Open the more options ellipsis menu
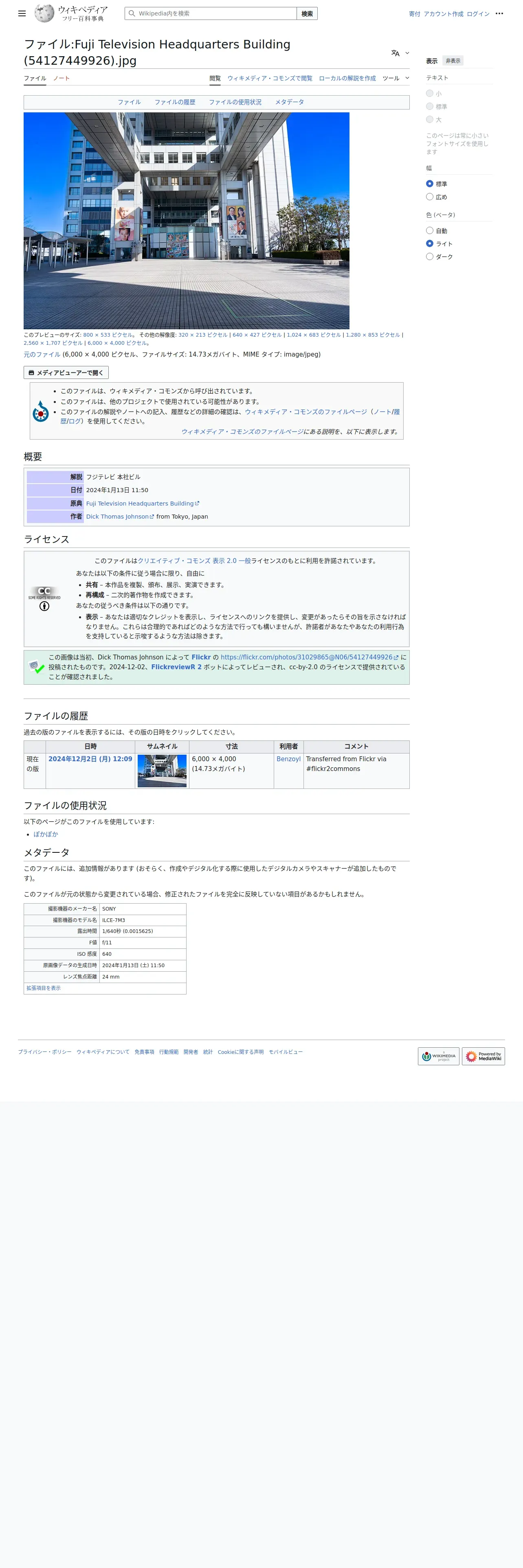The width and height of the screenshot is (523, 1568). (499, 13)
